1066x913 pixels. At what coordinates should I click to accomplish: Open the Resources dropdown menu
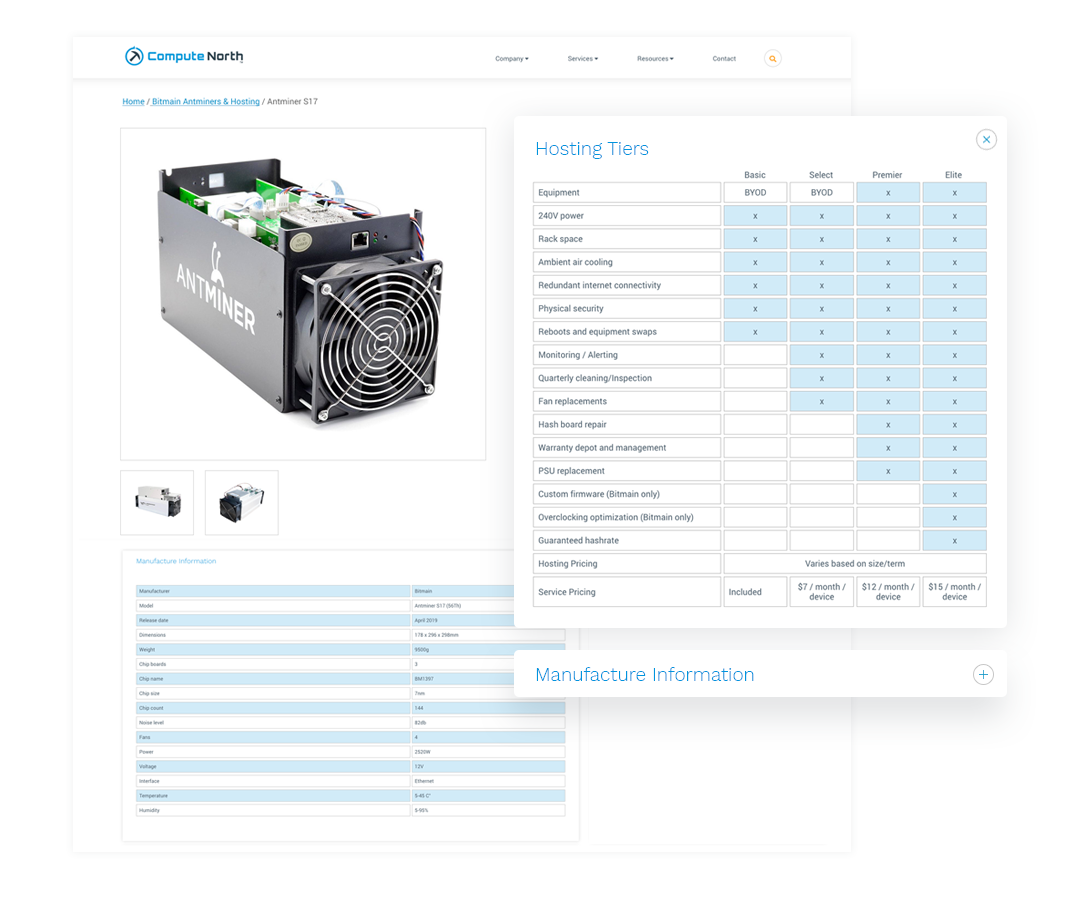(x=655, y=58)
